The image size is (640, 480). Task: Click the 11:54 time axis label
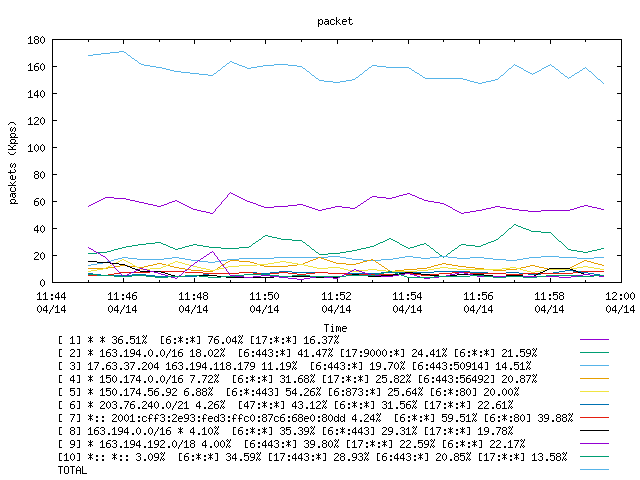407,302
